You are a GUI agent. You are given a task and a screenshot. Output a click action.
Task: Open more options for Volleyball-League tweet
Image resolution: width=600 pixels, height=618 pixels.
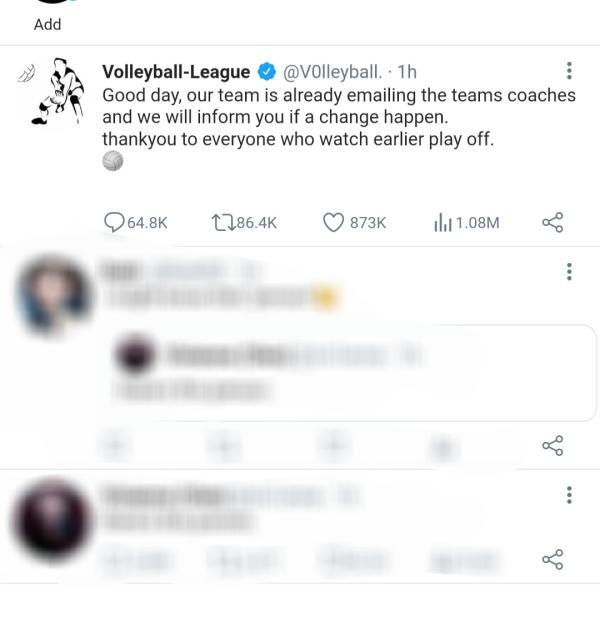click(x=569, y=71)
